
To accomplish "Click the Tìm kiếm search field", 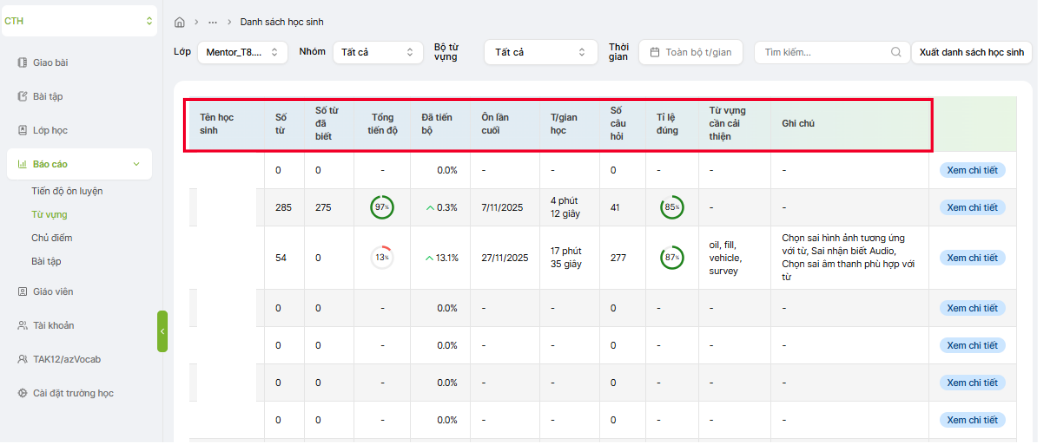I will pyautogui.click(x=820, y=52).
